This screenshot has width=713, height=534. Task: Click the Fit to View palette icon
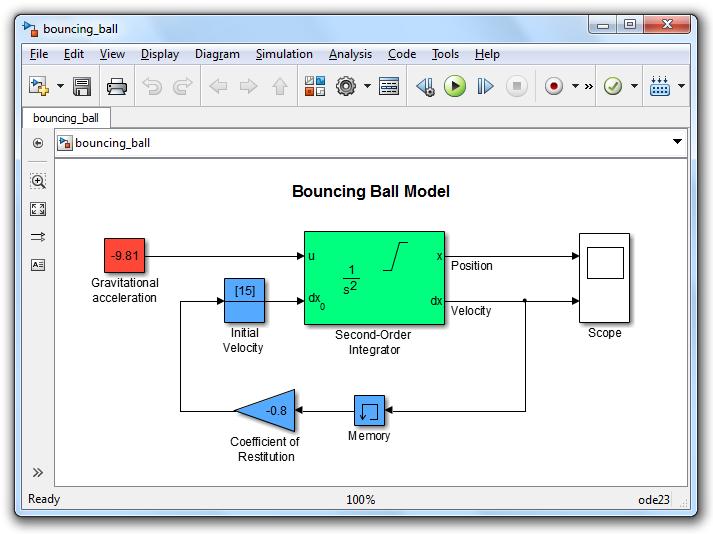38,209
